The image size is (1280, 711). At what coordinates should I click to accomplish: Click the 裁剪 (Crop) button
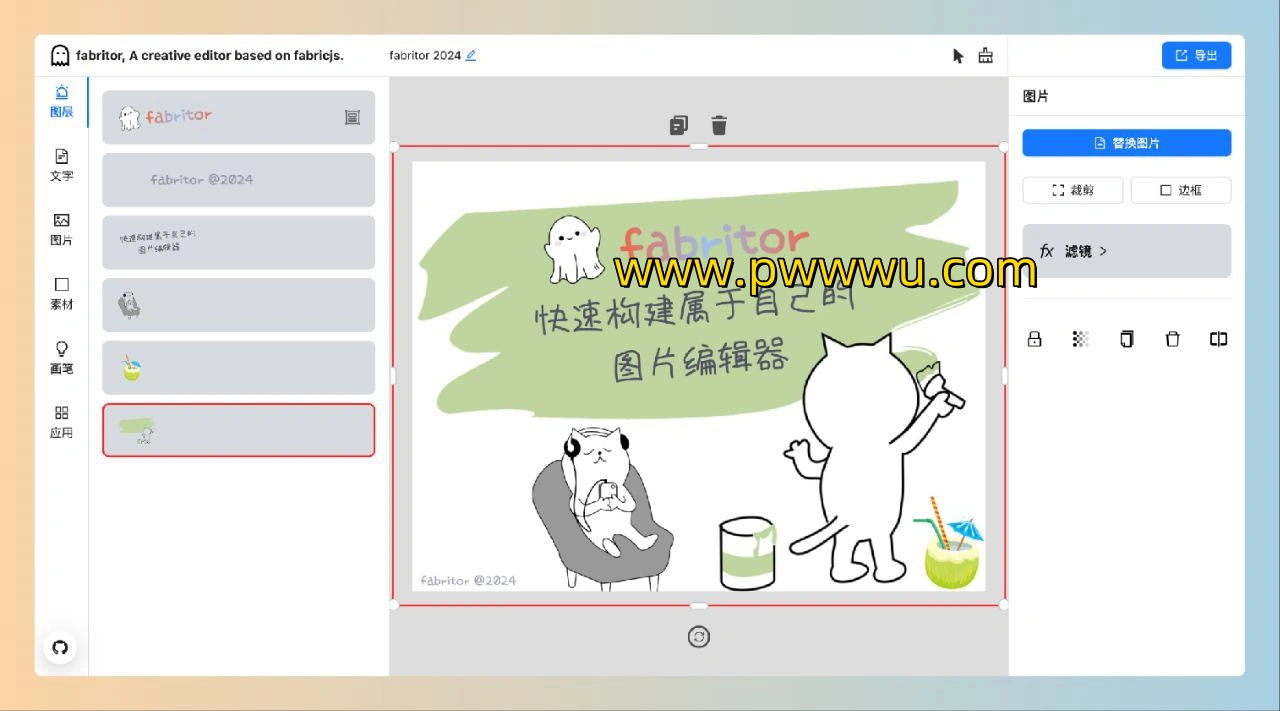click(1073, 190)
